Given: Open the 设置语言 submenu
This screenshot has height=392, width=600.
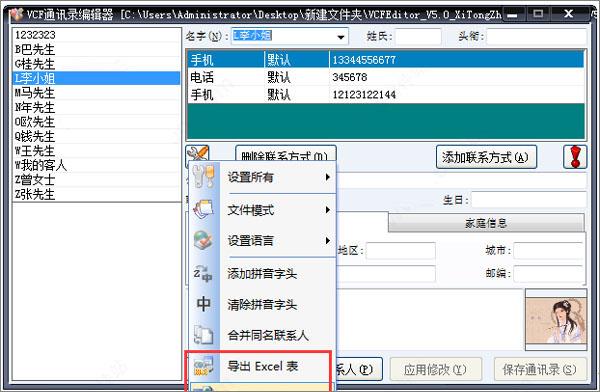Looking at the screenshot, I should (262, 241).
